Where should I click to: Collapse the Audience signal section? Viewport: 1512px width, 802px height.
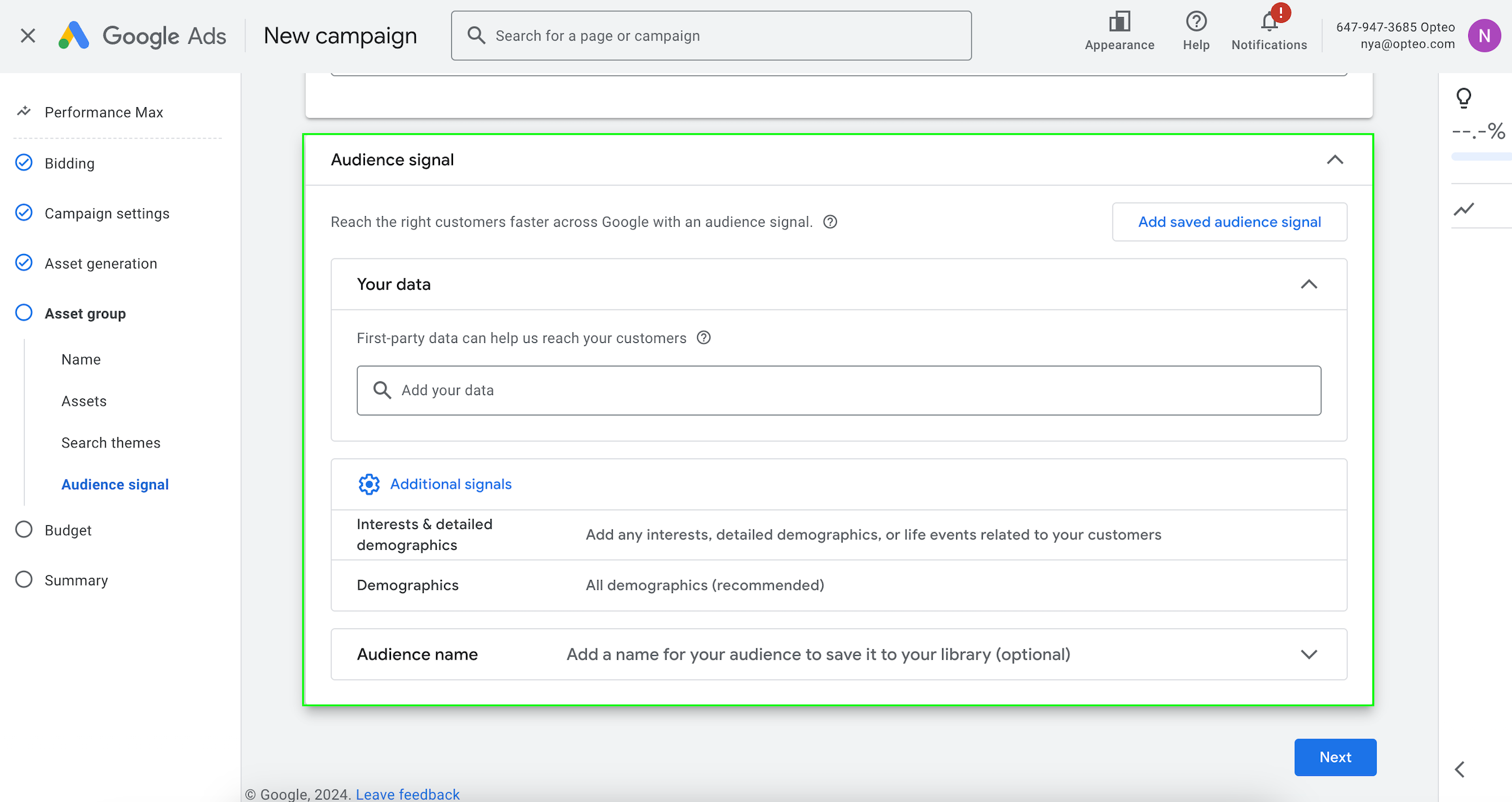pyautogui.click(x=1334, y=160)
